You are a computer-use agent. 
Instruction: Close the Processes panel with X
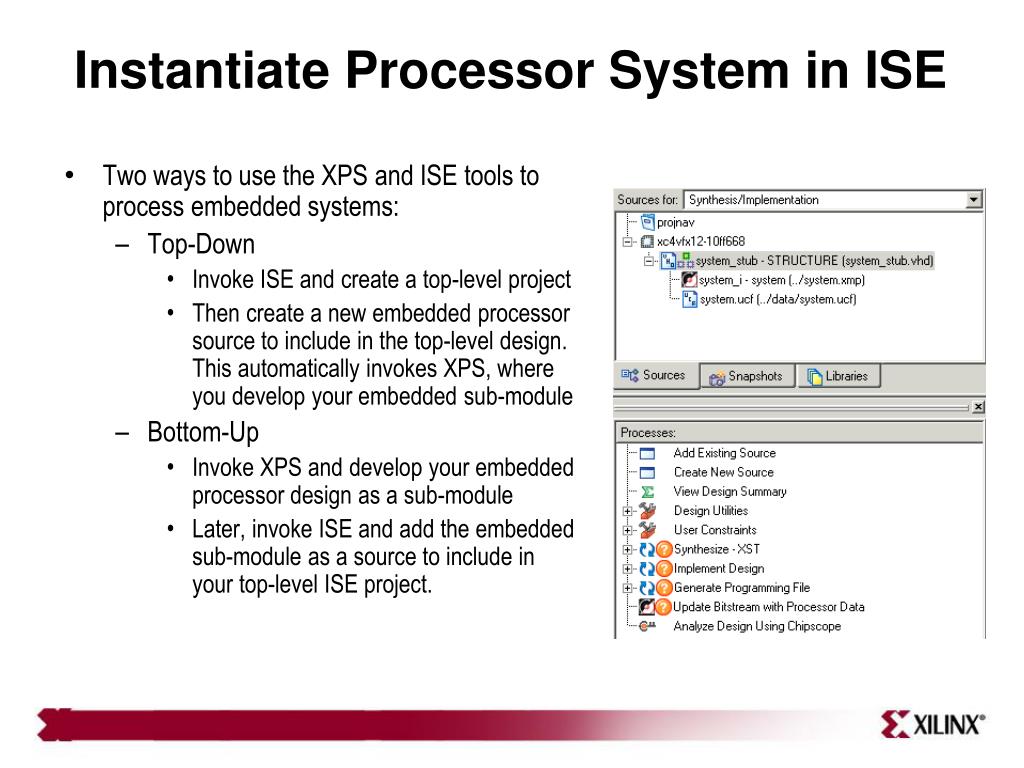978,407
